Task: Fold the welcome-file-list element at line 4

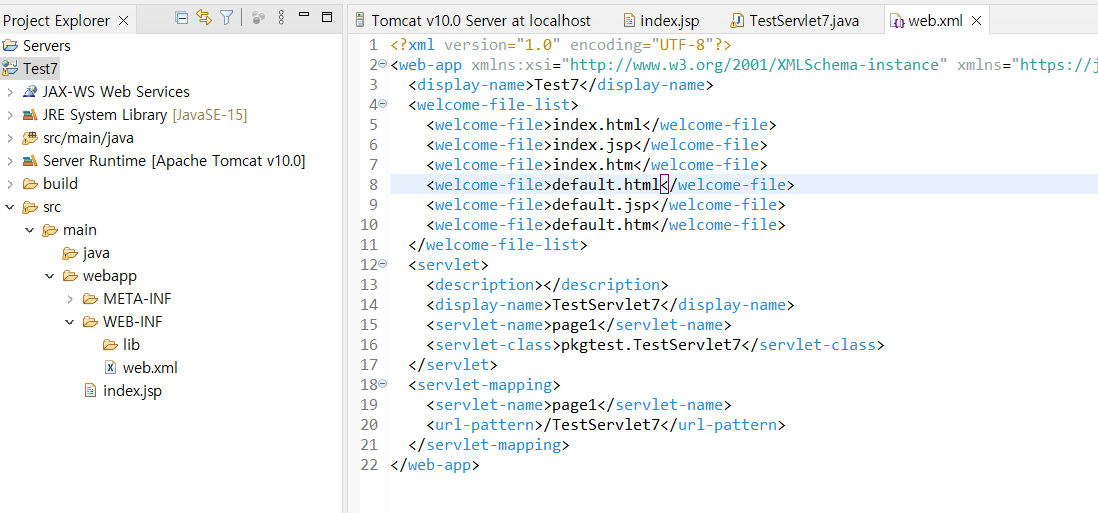Action: [382, 105]
